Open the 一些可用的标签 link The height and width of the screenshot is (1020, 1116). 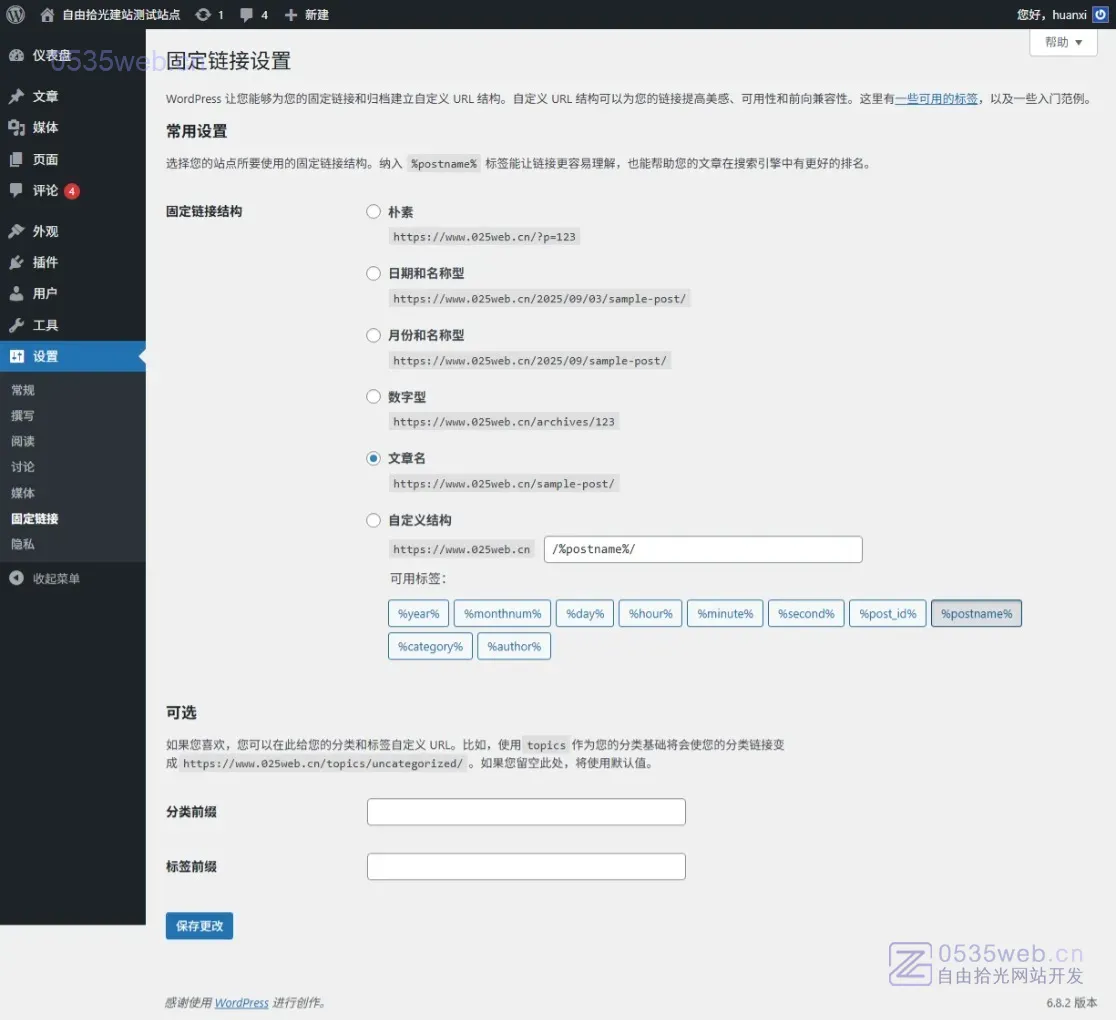click(936, 99)
